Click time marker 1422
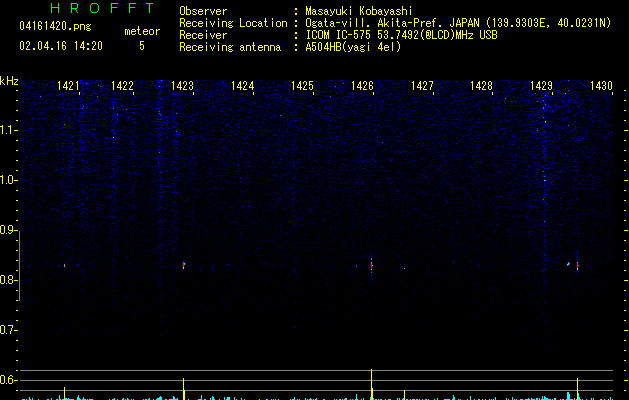Screen dimensions: 629x400 (x=122, y=86)
